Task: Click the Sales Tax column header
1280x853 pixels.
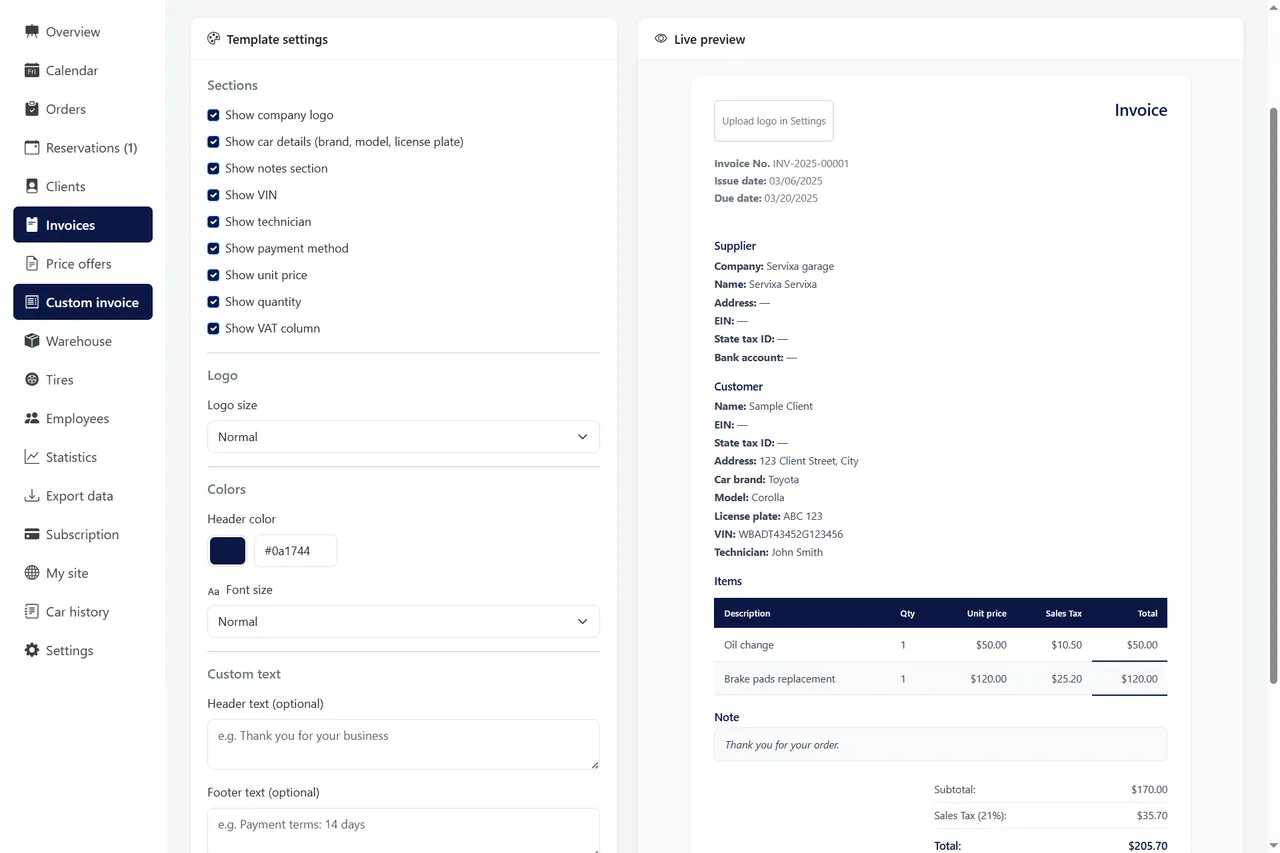Action: click(x=1063, y=613)
